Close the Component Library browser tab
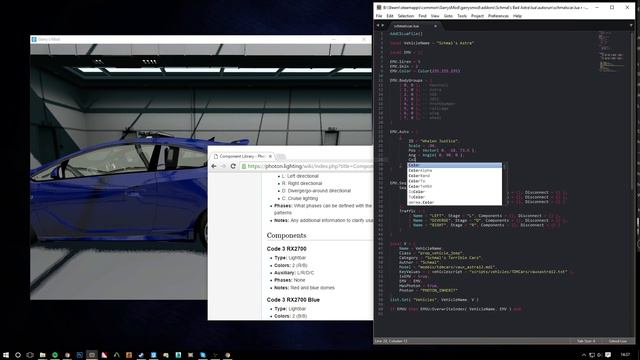This screenshot has height=360, width=640. click(x=270, y=156)
